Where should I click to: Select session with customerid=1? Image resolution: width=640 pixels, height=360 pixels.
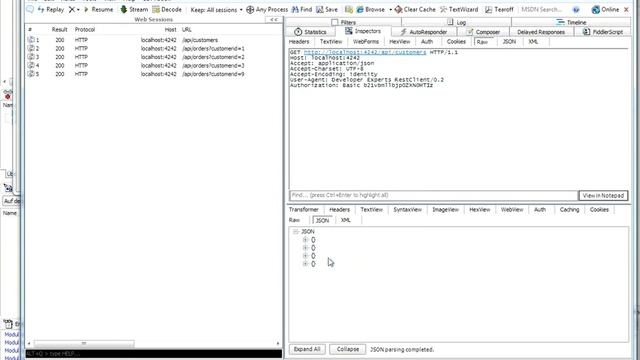click(x=154, y=49)
